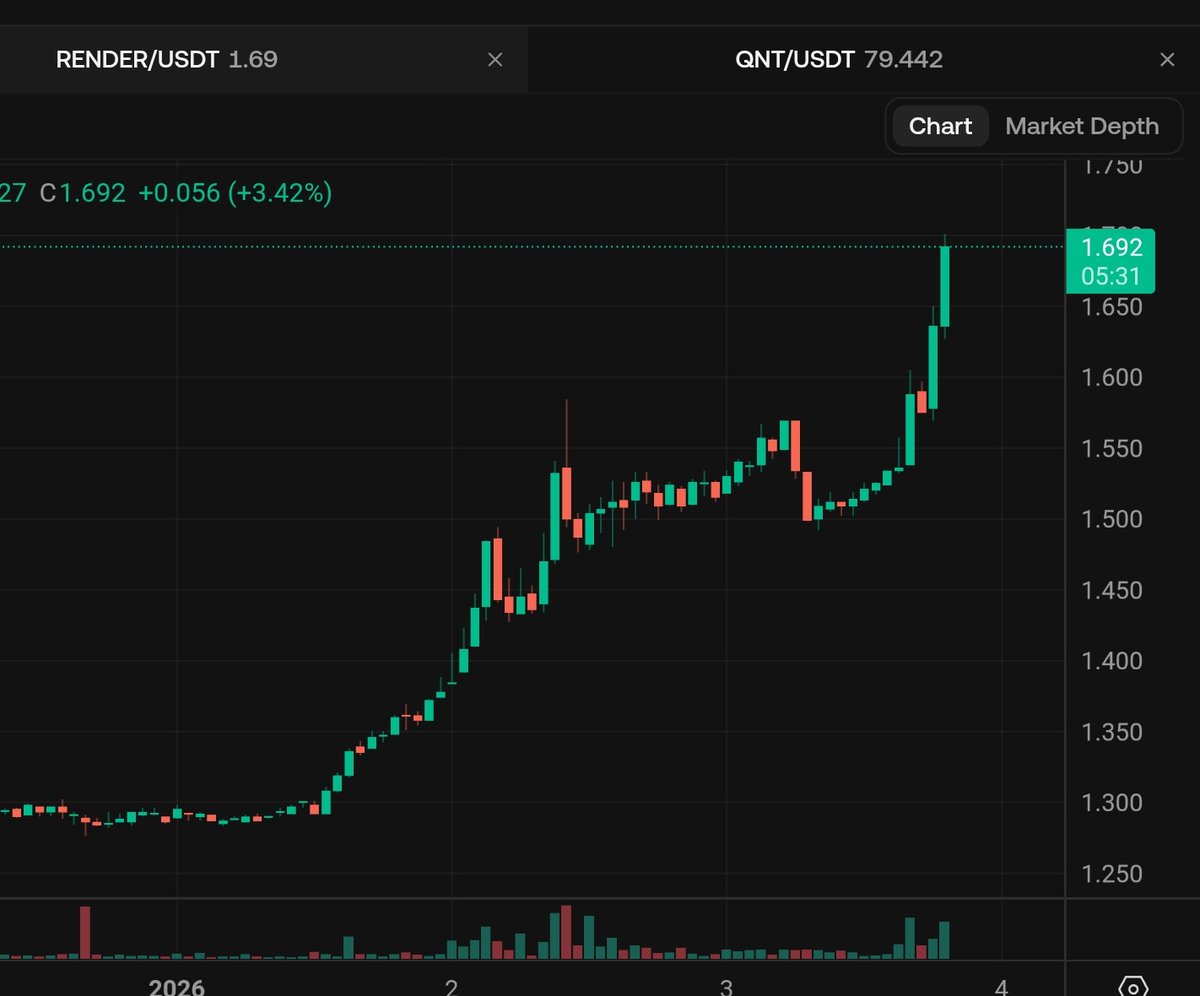
Task: Click the 1.500 price axis label
Action: [1112, 519]
